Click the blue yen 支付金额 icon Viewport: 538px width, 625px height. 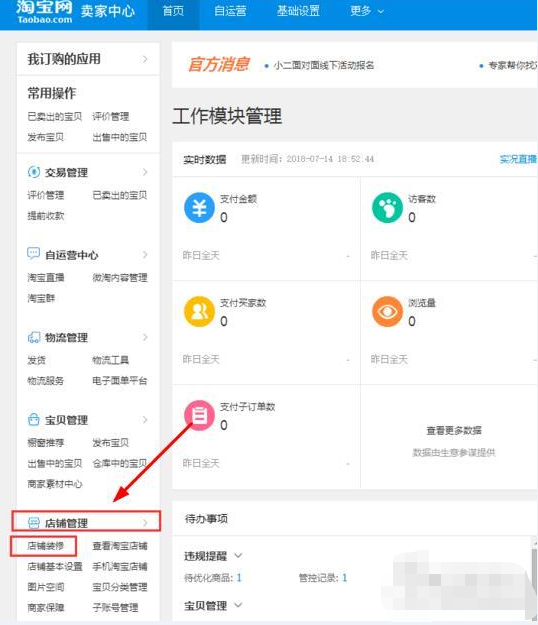[199, 207]
